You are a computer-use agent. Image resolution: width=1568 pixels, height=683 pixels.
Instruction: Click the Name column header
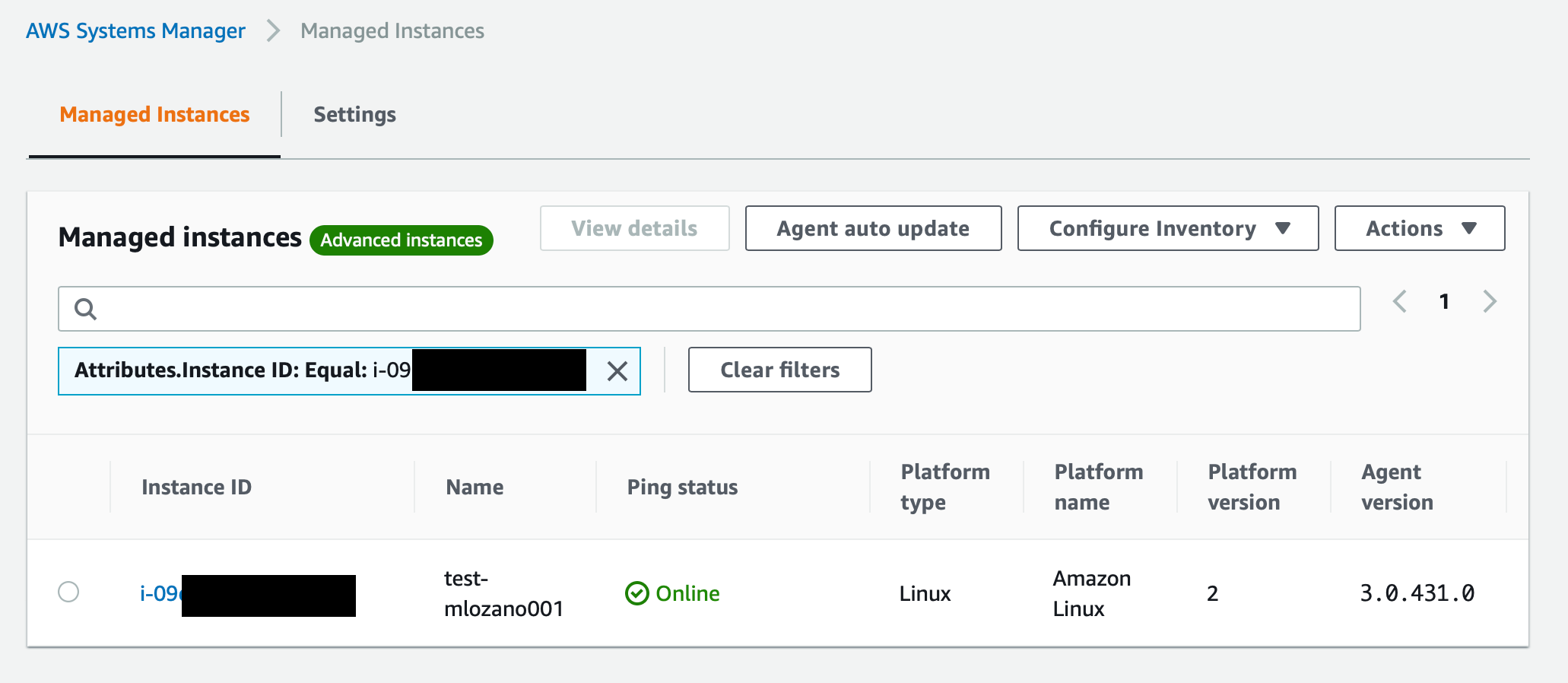tap(475, 487)
